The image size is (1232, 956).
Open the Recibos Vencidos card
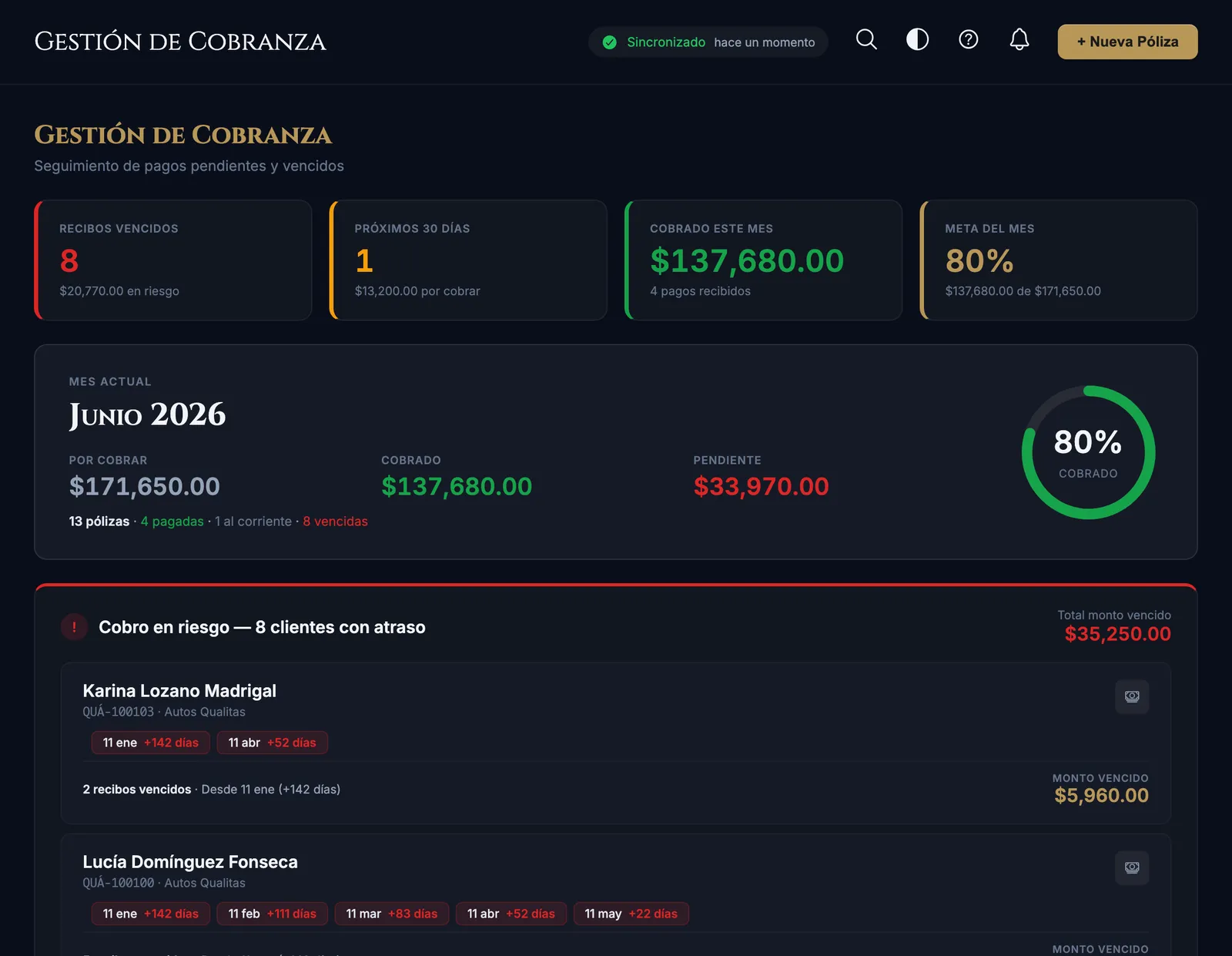pyautogui.click(x=173, y=260)
